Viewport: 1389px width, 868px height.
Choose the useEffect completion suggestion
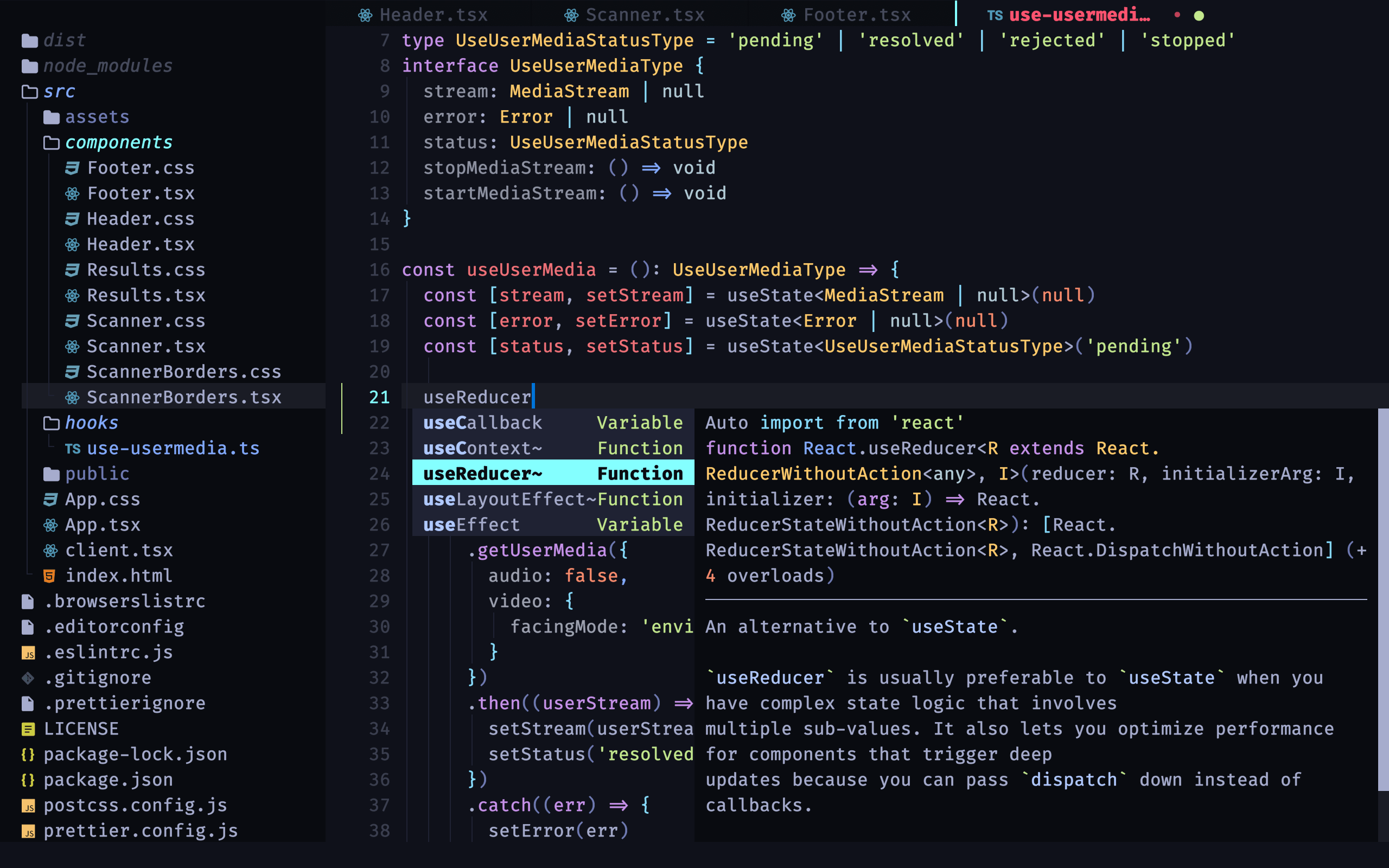coord(470,524)
